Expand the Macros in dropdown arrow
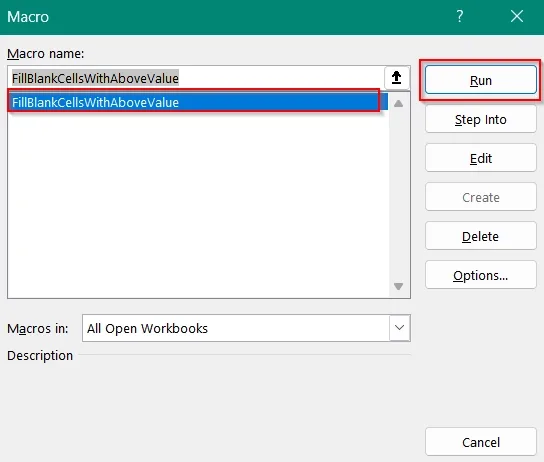Viewport: 544px width, 462px height. point(399,328)
